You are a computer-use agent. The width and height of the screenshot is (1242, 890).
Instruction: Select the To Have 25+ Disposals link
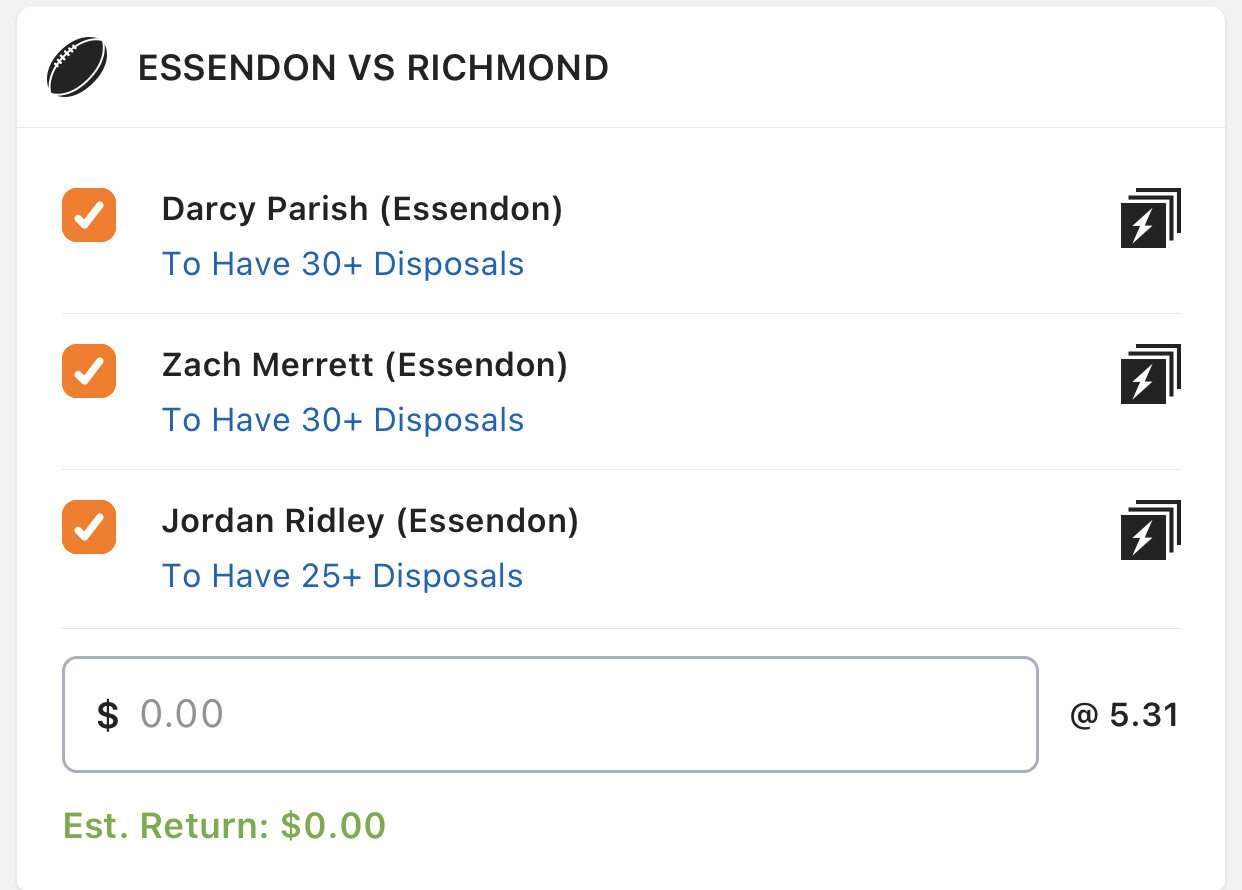pos(343,576)
